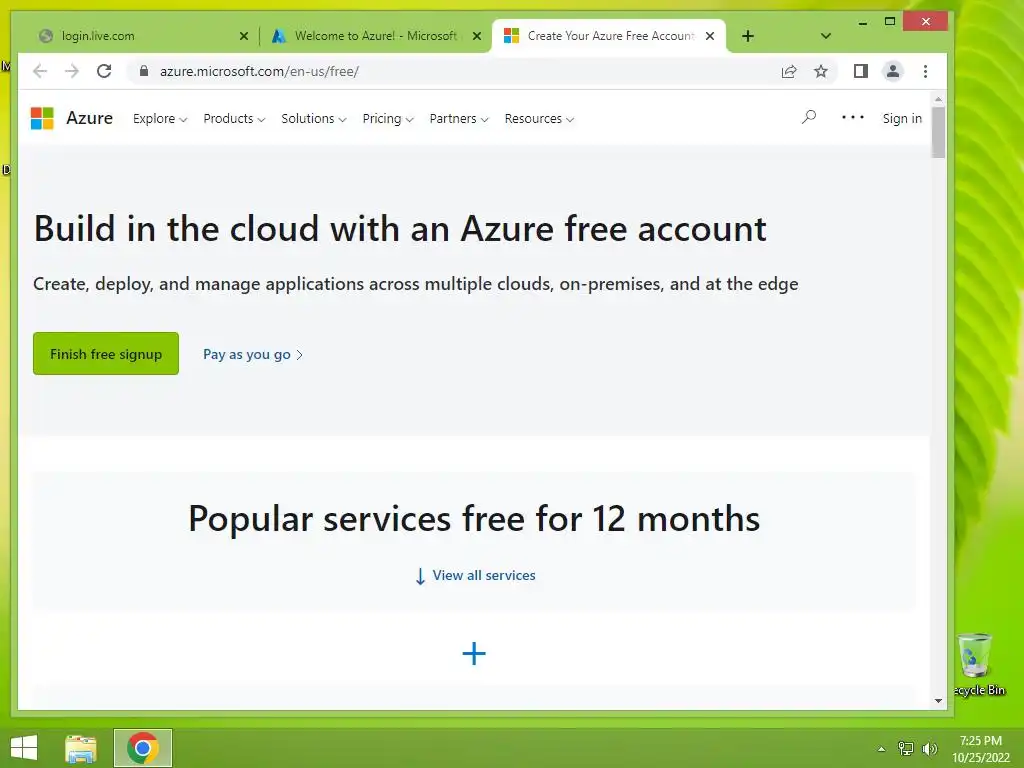Viewport: 1024px width, 768px height.
Task: Click the page vertical scrollbar thumb
Action: pyautogui.click(x=938, y=132)
